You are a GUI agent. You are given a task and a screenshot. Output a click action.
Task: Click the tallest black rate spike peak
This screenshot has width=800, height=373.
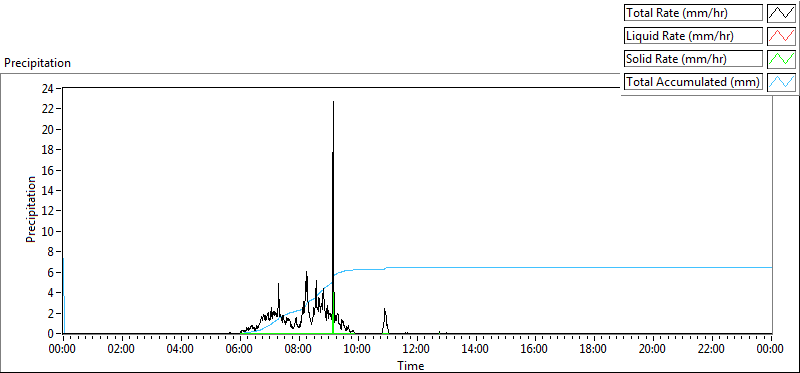point(333,102)
